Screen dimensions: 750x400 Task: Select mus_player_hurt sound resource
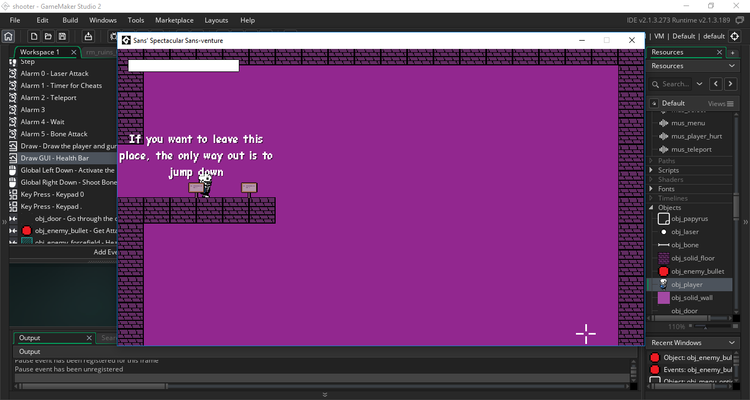tap(696, 136)
